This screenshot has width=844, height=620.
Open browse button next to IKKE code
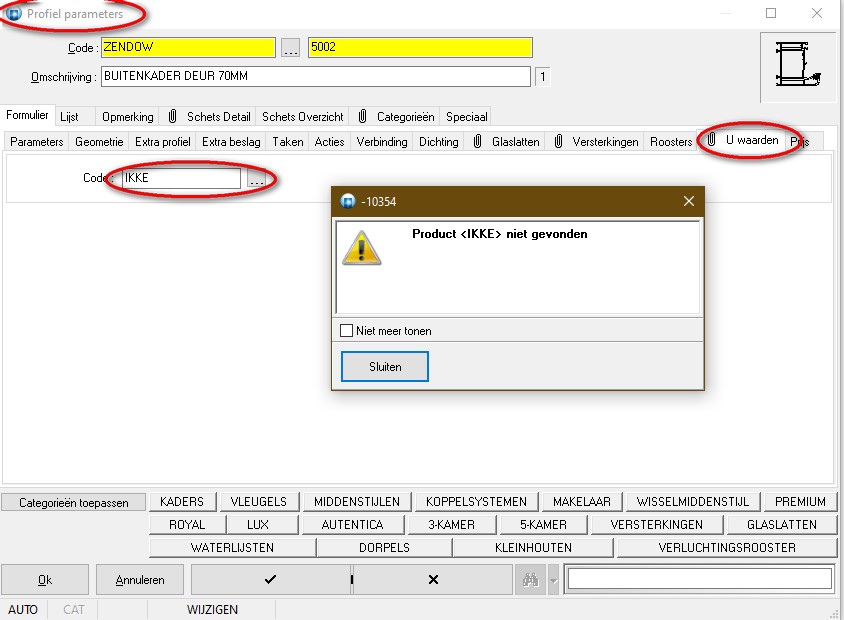pos(256,178)
